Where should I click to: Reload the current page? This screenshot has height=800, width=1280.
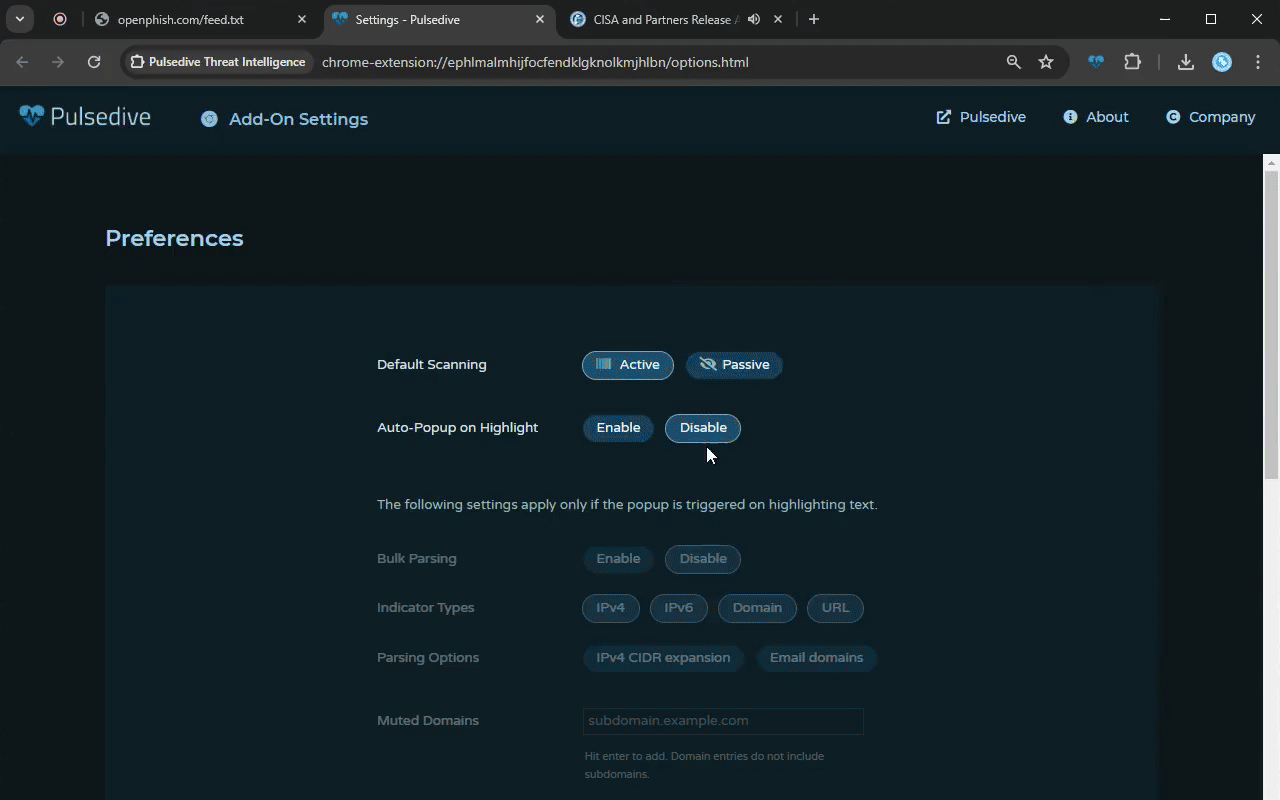[94, 62]
